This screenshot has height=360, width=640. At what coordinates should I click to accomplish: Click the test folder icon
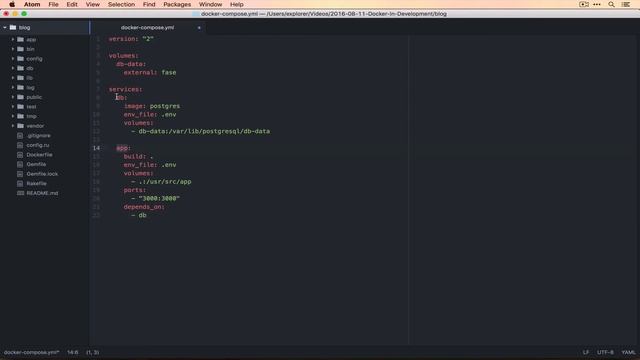point(20,107)
